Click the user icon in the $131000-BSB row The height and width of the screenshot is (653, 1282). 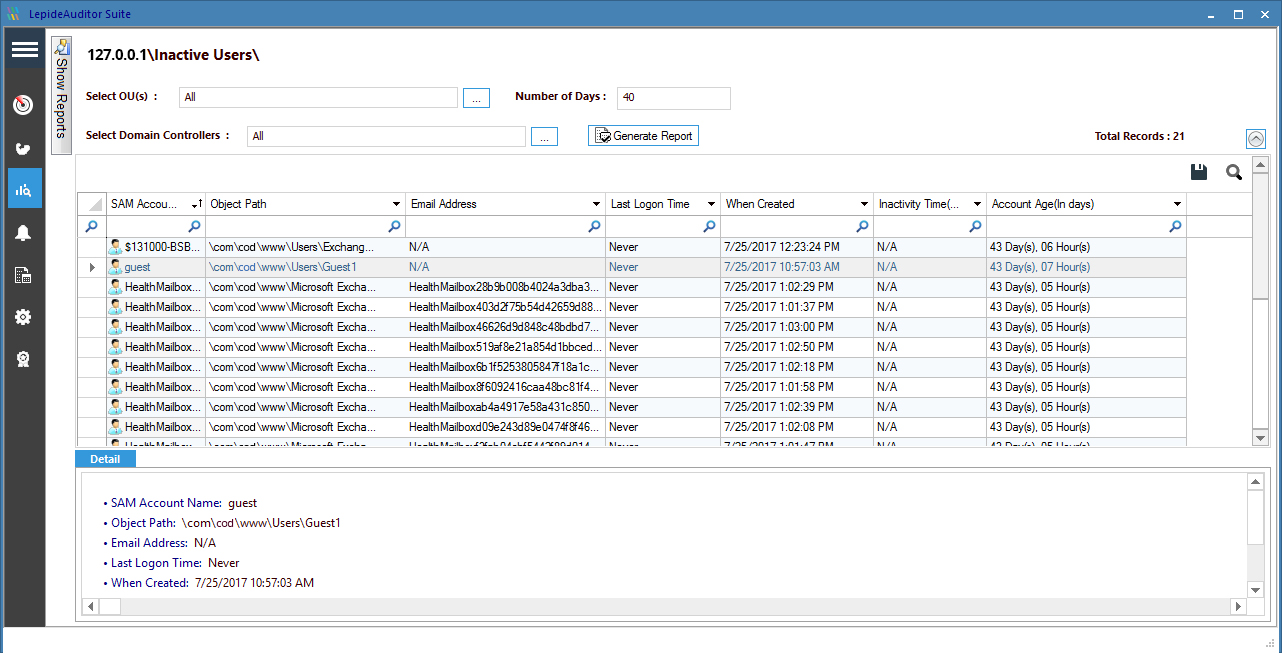116,247
